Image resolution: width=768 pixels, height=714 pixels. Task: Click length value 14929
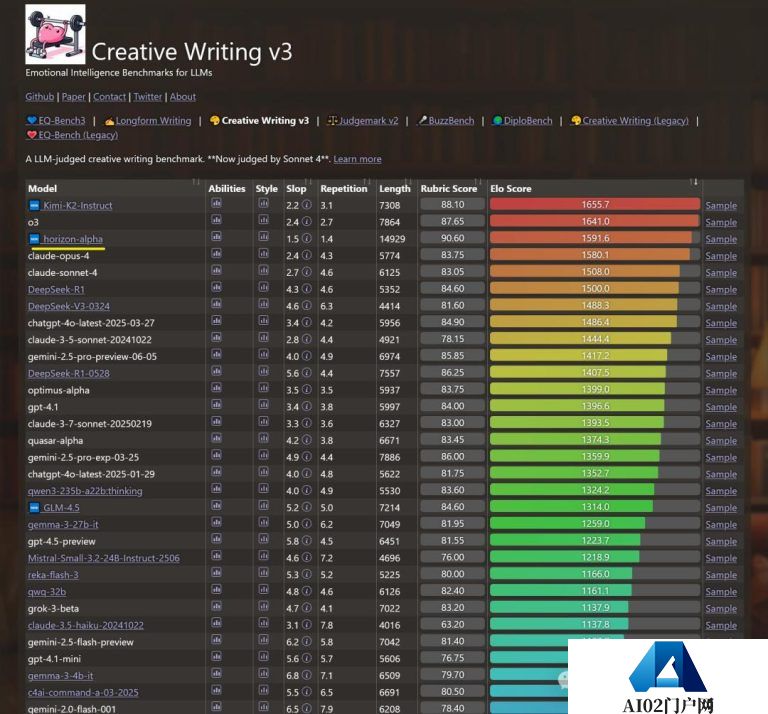point(392,239)
